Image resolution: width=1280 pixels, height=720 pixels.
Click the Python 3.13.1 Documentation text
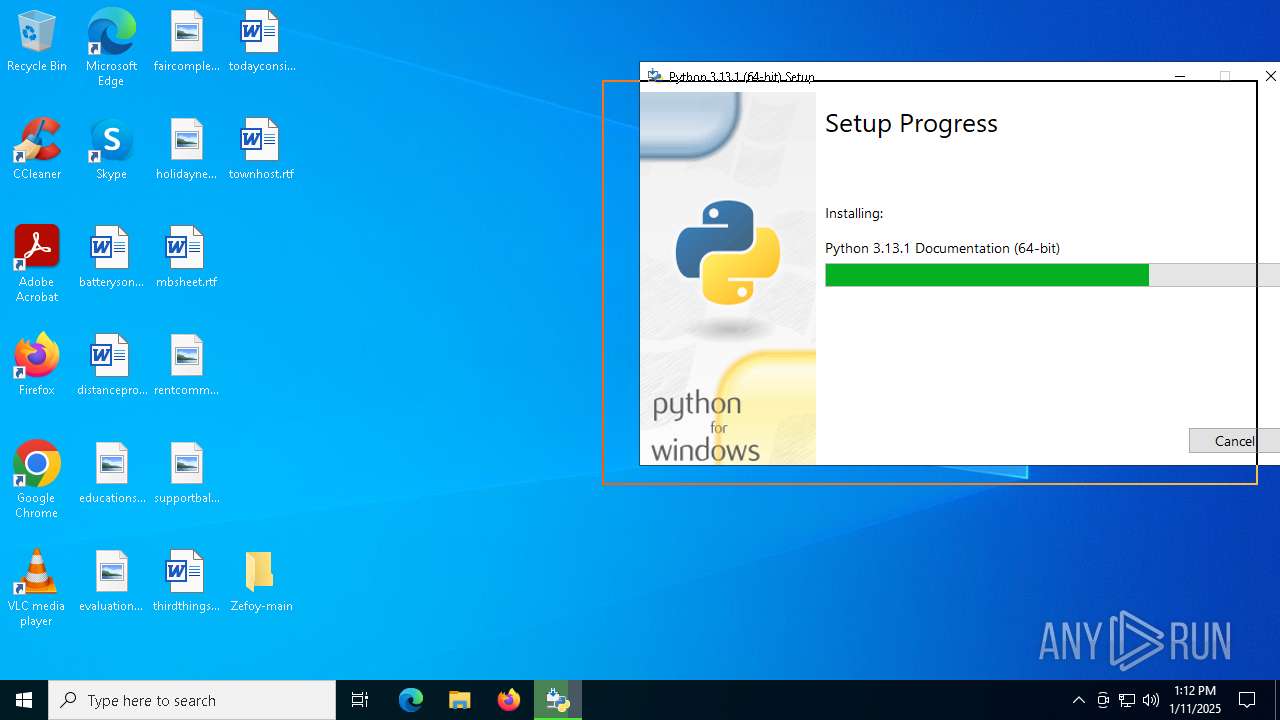(x=942, y=248)
